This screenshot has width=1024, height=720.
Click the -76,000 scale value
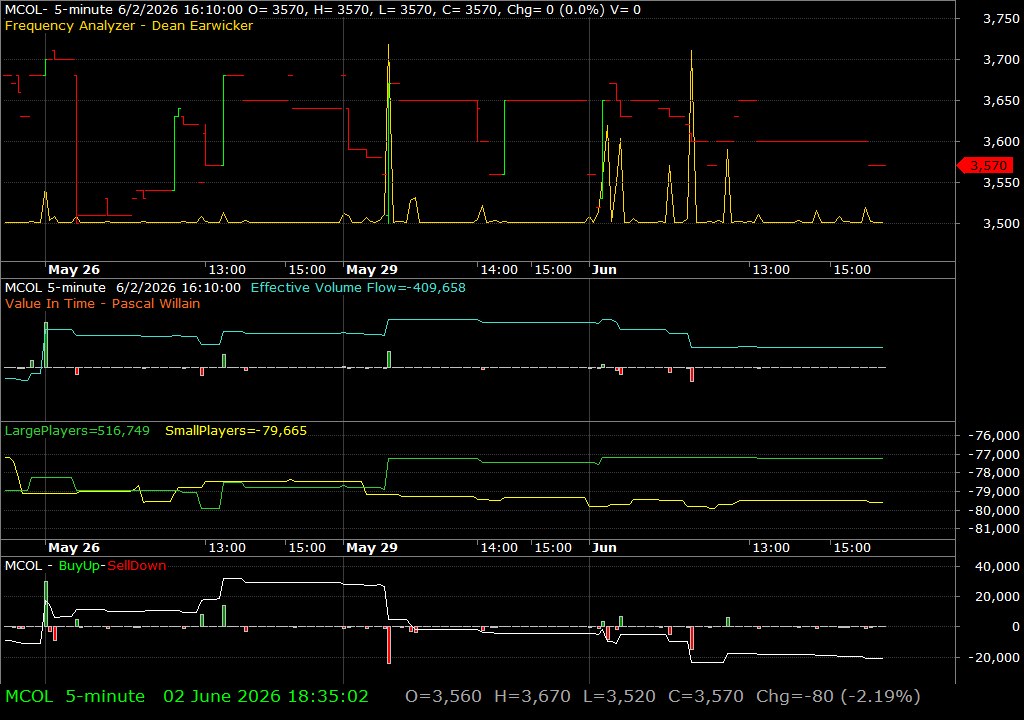[993, 435]
